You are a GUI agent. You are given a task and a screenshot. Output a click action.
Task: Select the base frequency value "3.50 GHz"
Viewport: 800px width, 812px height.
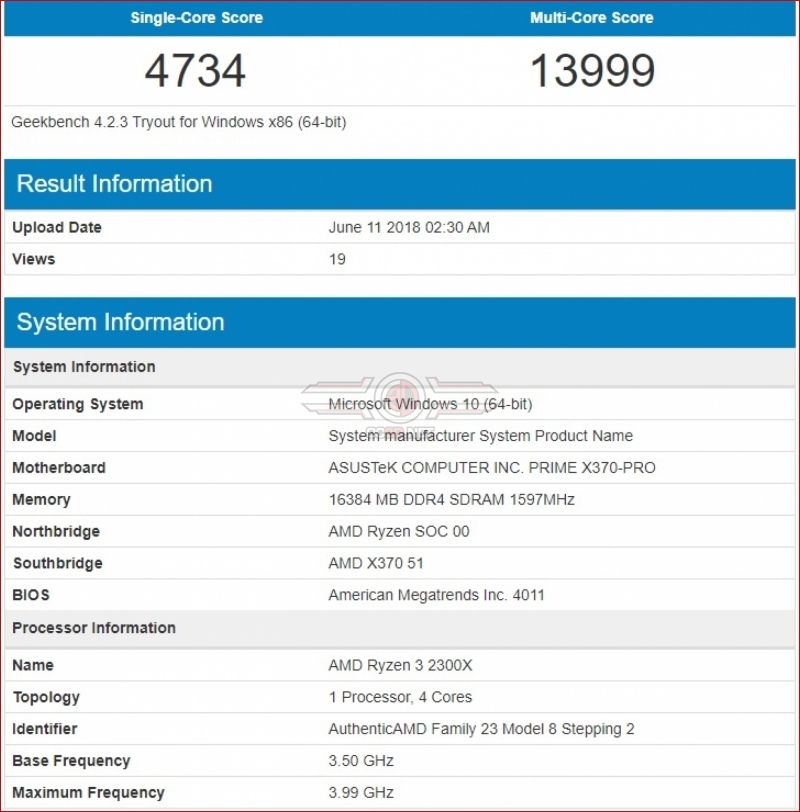361,761
